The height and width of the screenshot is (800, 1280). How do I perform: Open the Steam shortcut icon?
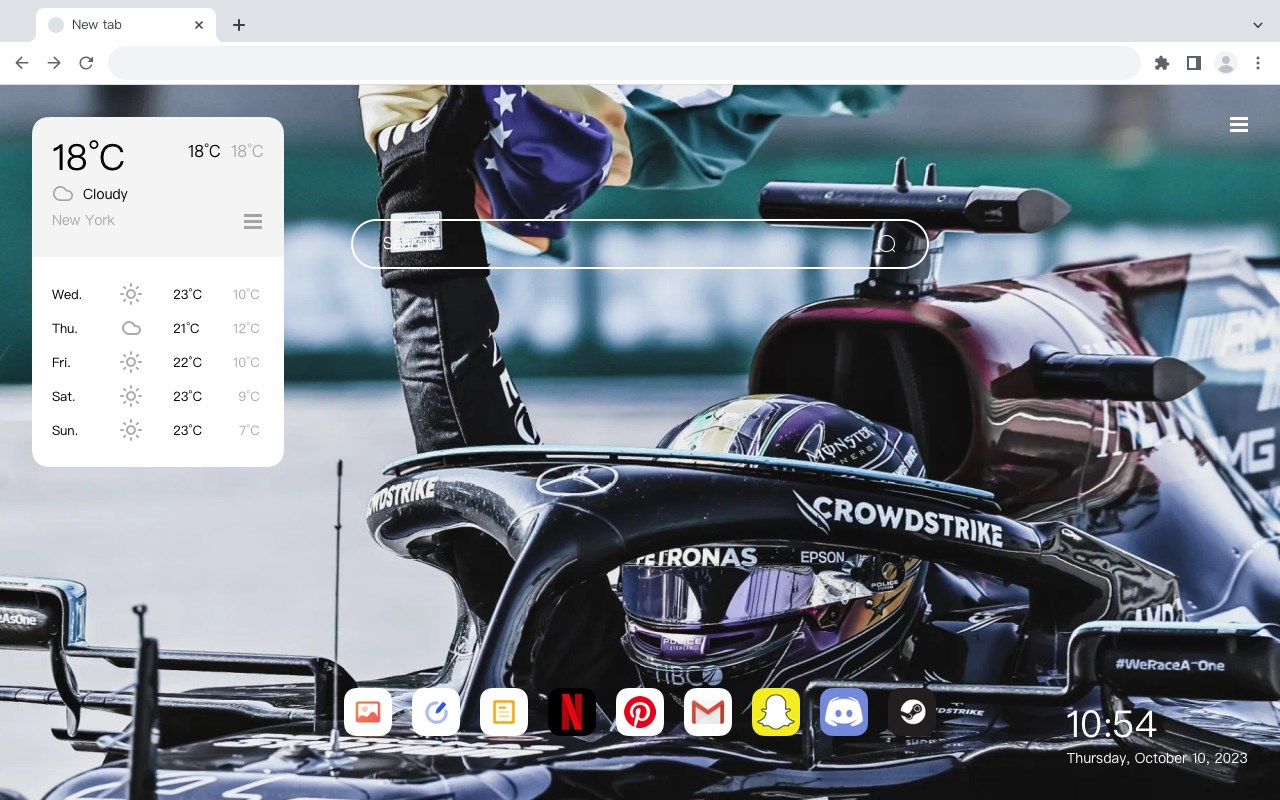coord(912,712)
